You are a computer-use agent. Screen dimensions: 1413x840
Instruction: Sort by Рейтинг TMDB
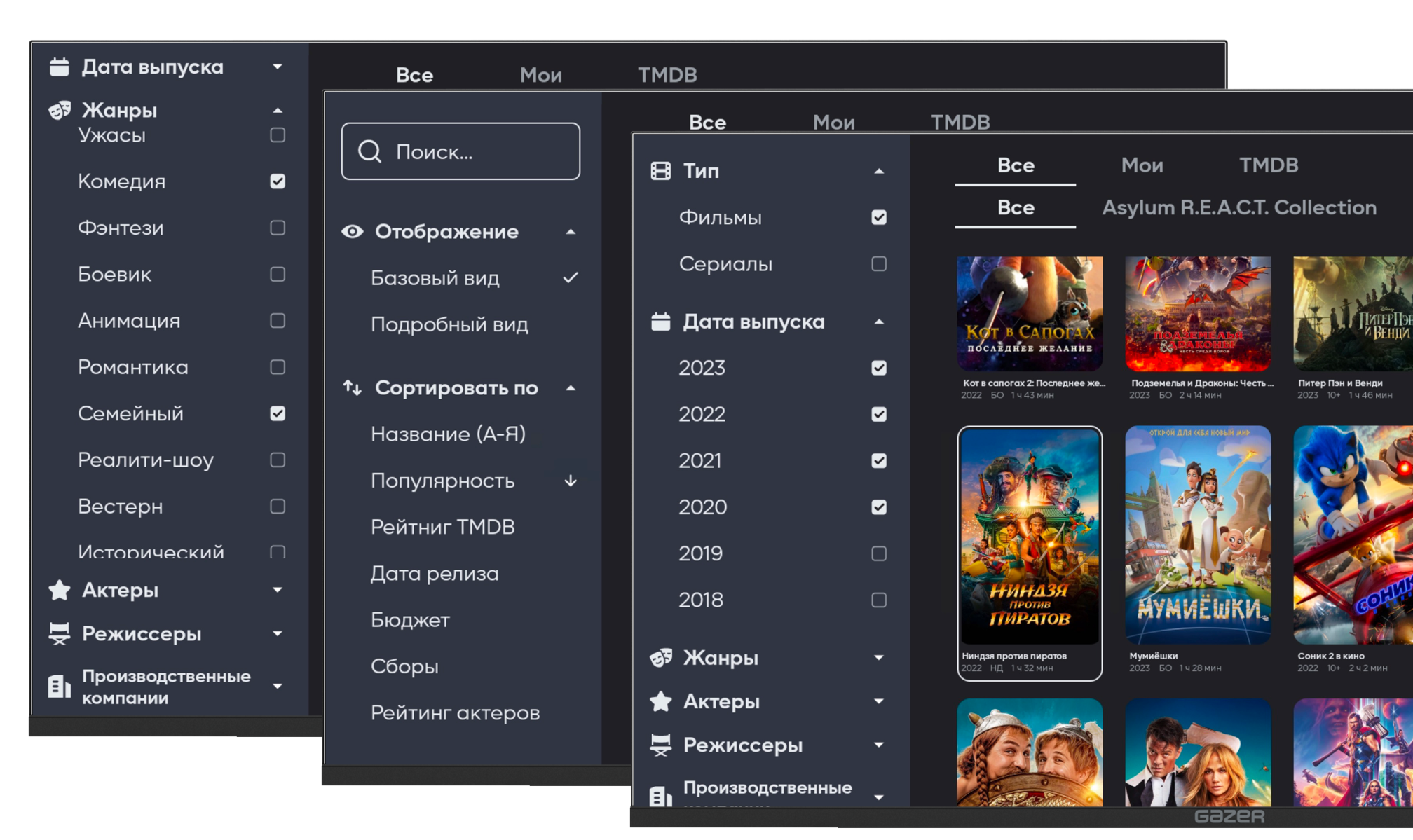[x=443, y=527]
